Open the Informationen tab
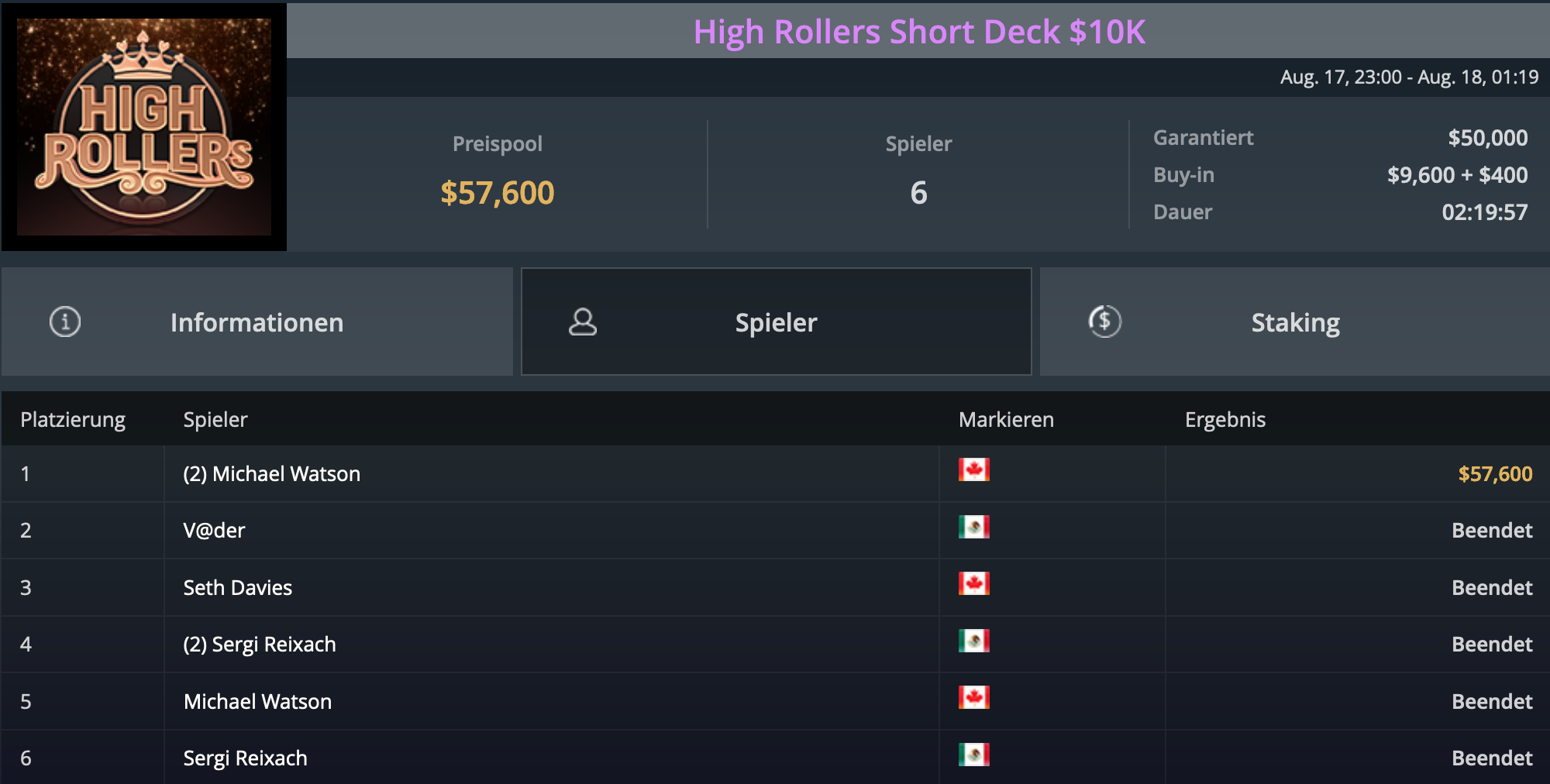This screenshot has height=784, width=1550. pos(257,322)
